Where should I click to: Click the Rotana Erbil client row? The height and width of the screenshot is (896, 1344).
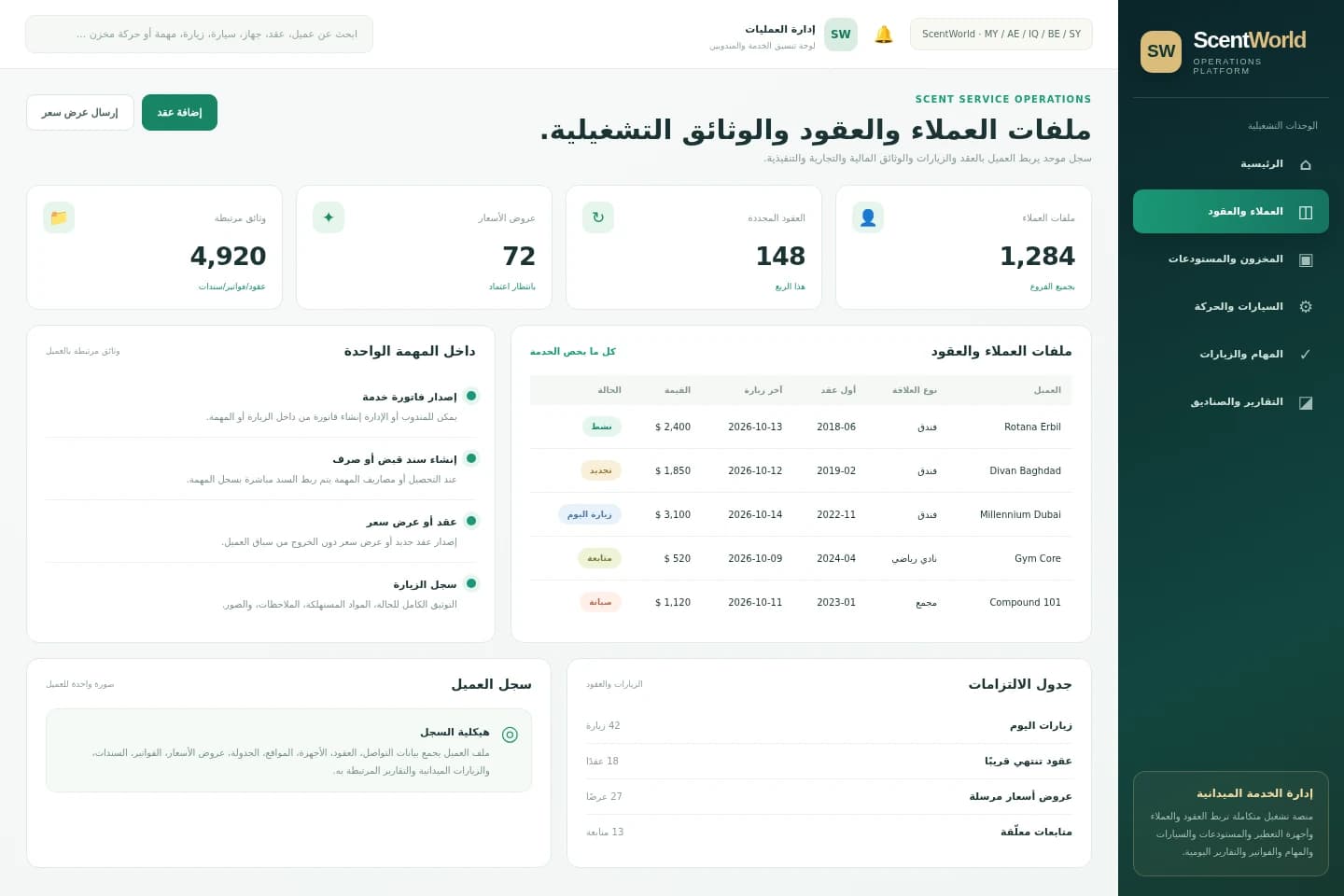[x=801, y=427]
